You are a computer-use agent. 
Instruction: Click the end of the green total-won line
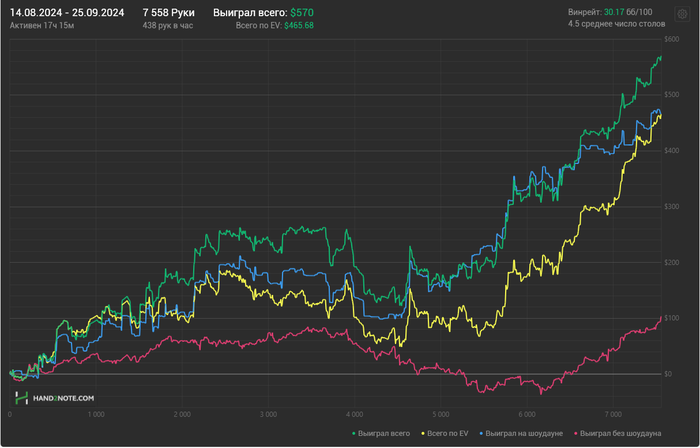pos(661,57)
